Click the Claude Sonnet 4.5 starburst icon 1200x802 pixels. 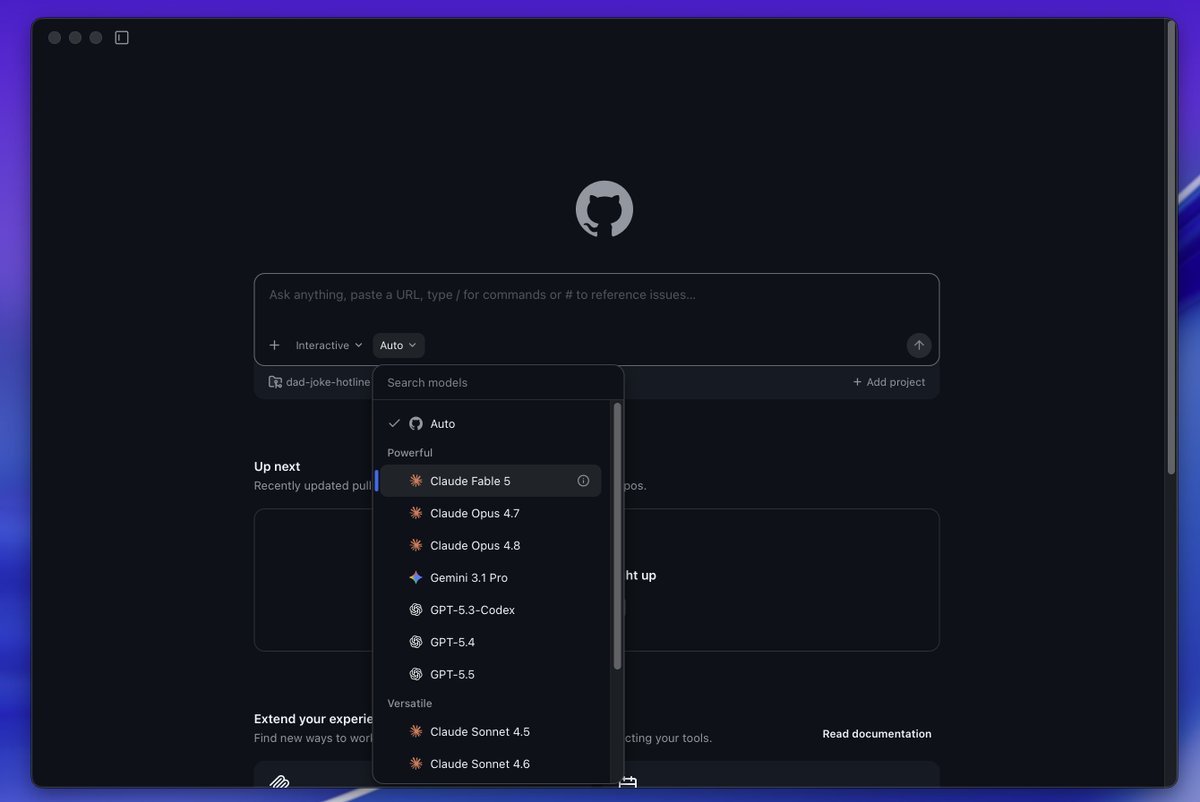click(416, 731)
